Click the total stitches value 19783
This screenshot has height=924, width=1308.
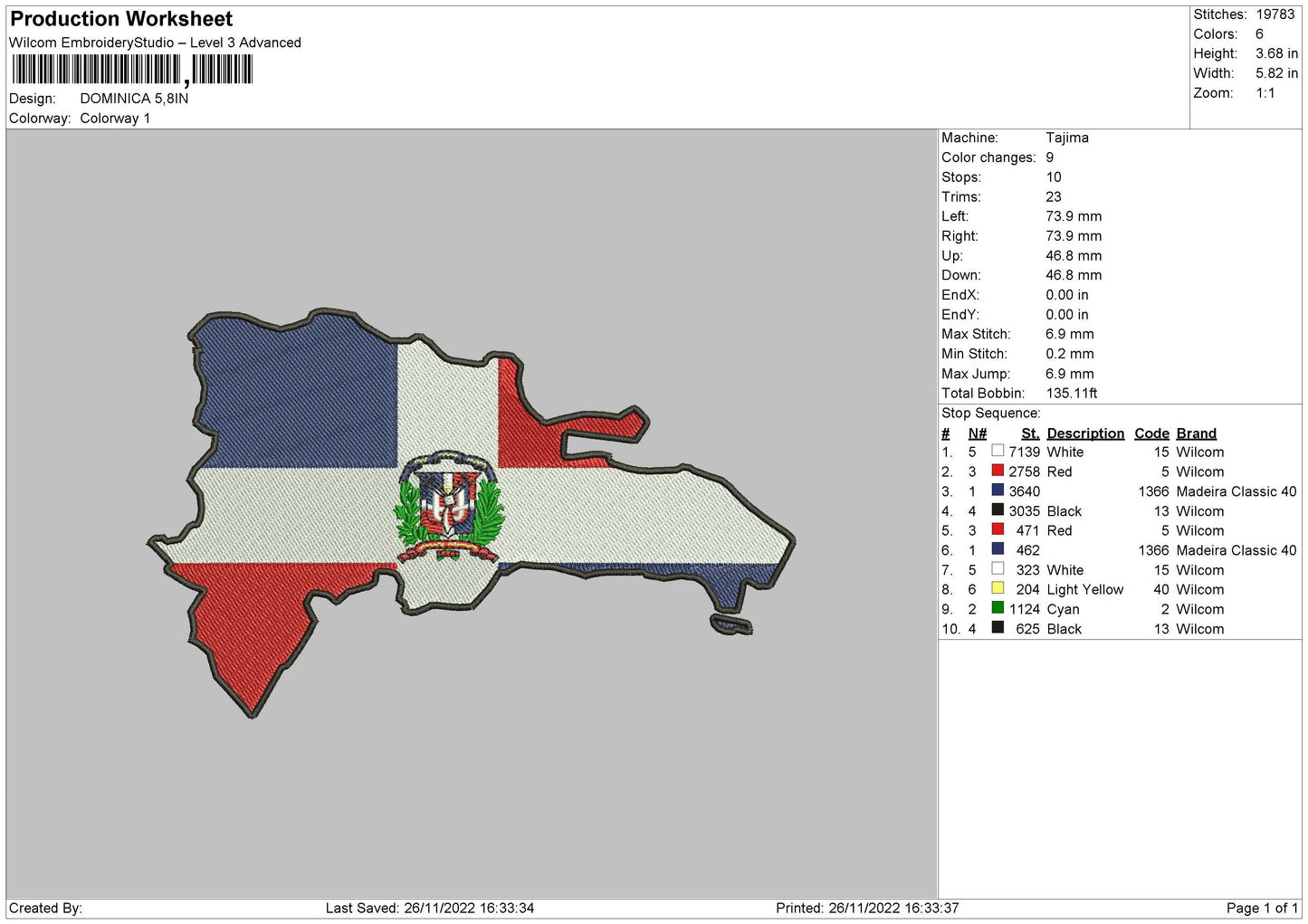click(1275, 14)
